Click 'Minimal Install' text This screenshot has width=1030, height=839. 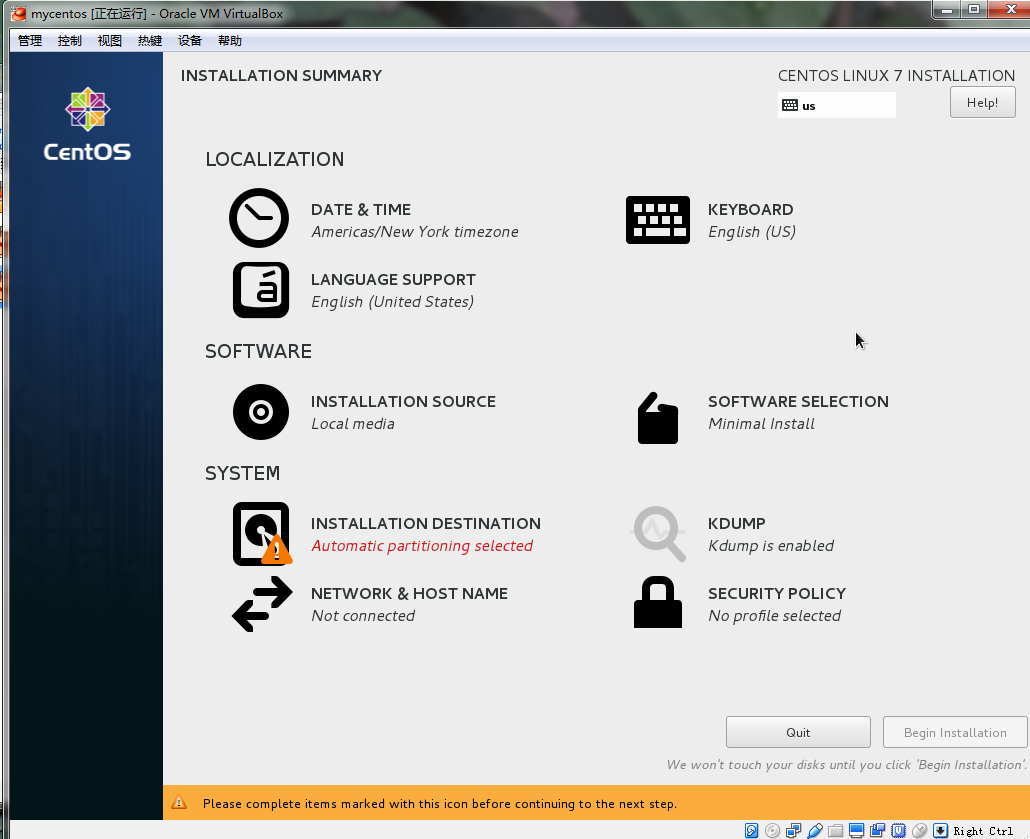[x=761, y=424]
